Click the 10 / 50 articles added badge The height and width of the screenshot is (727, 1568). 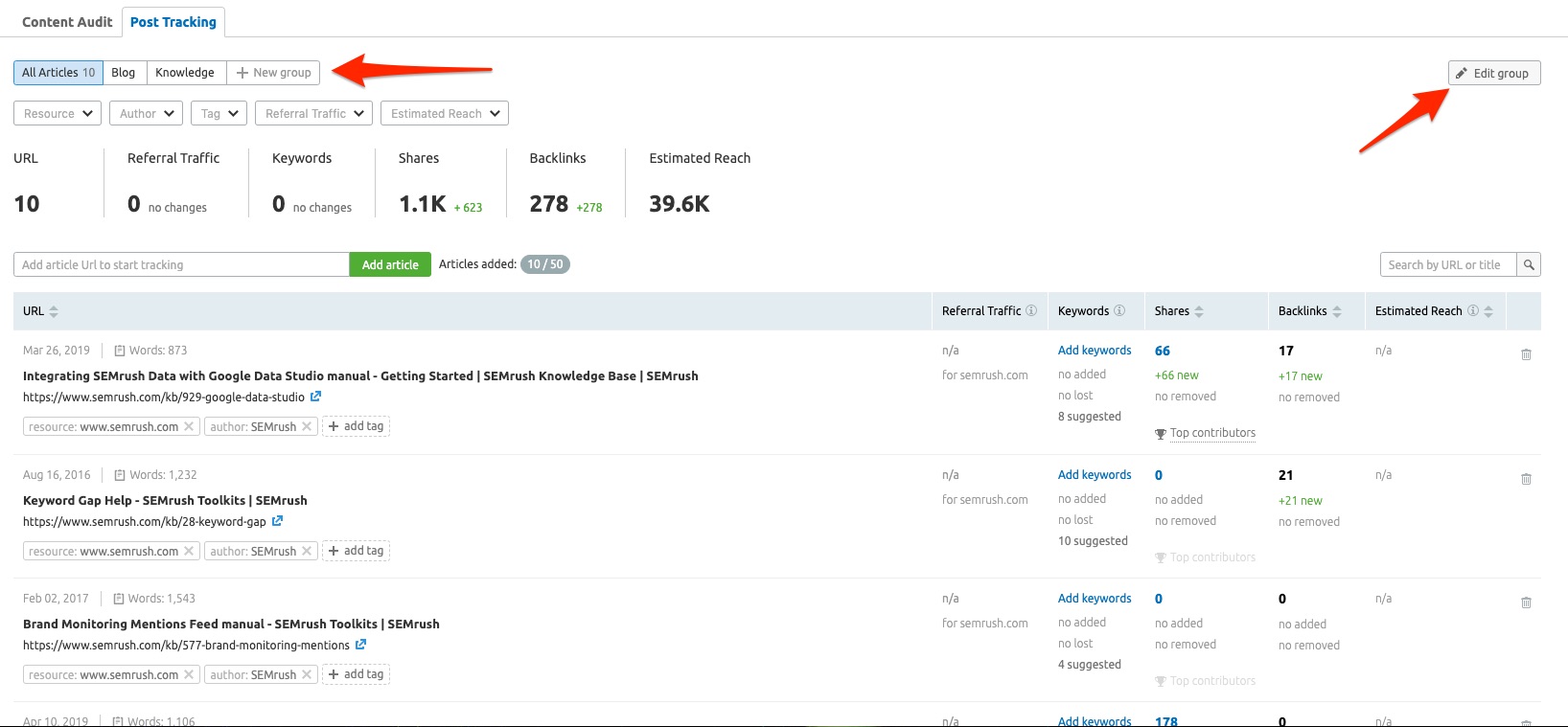point(545,264)
